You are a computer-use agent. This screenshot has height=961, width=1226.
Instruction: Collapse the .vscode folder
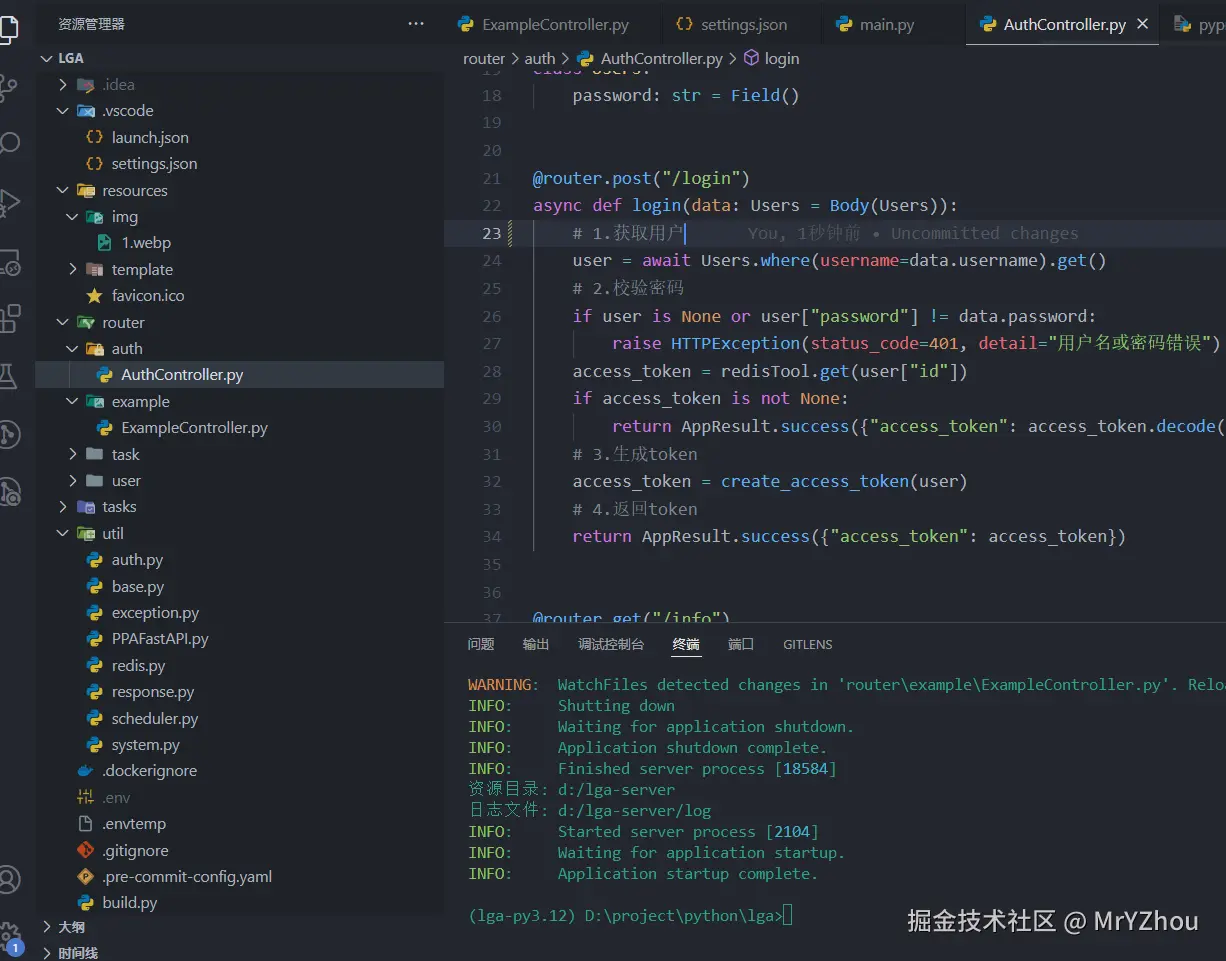tap(64, 111)
